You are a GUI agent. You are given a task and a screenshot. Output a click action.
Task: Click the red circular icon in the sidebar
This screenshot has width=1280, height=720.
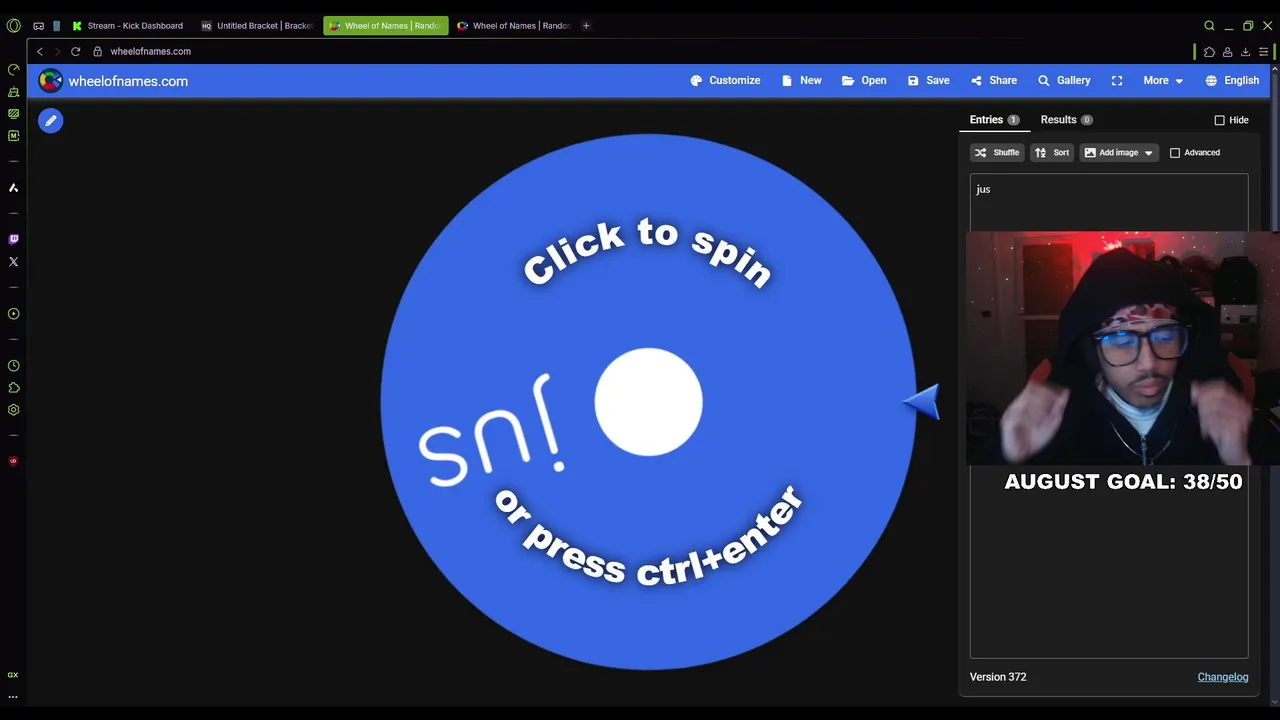pyautogui.click(x=13, y=461)
